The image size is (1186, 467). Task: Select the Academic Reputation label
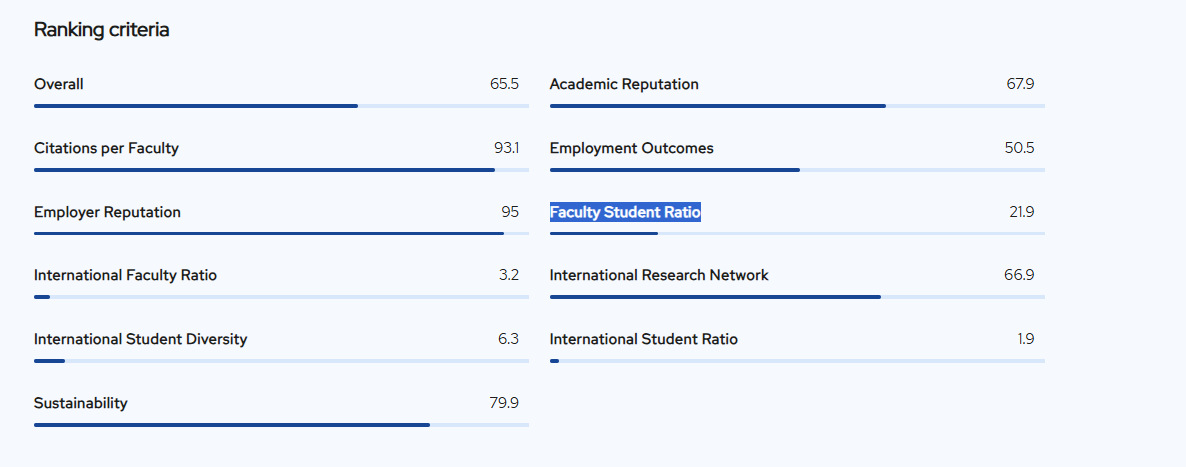click(x=624, y=84)
